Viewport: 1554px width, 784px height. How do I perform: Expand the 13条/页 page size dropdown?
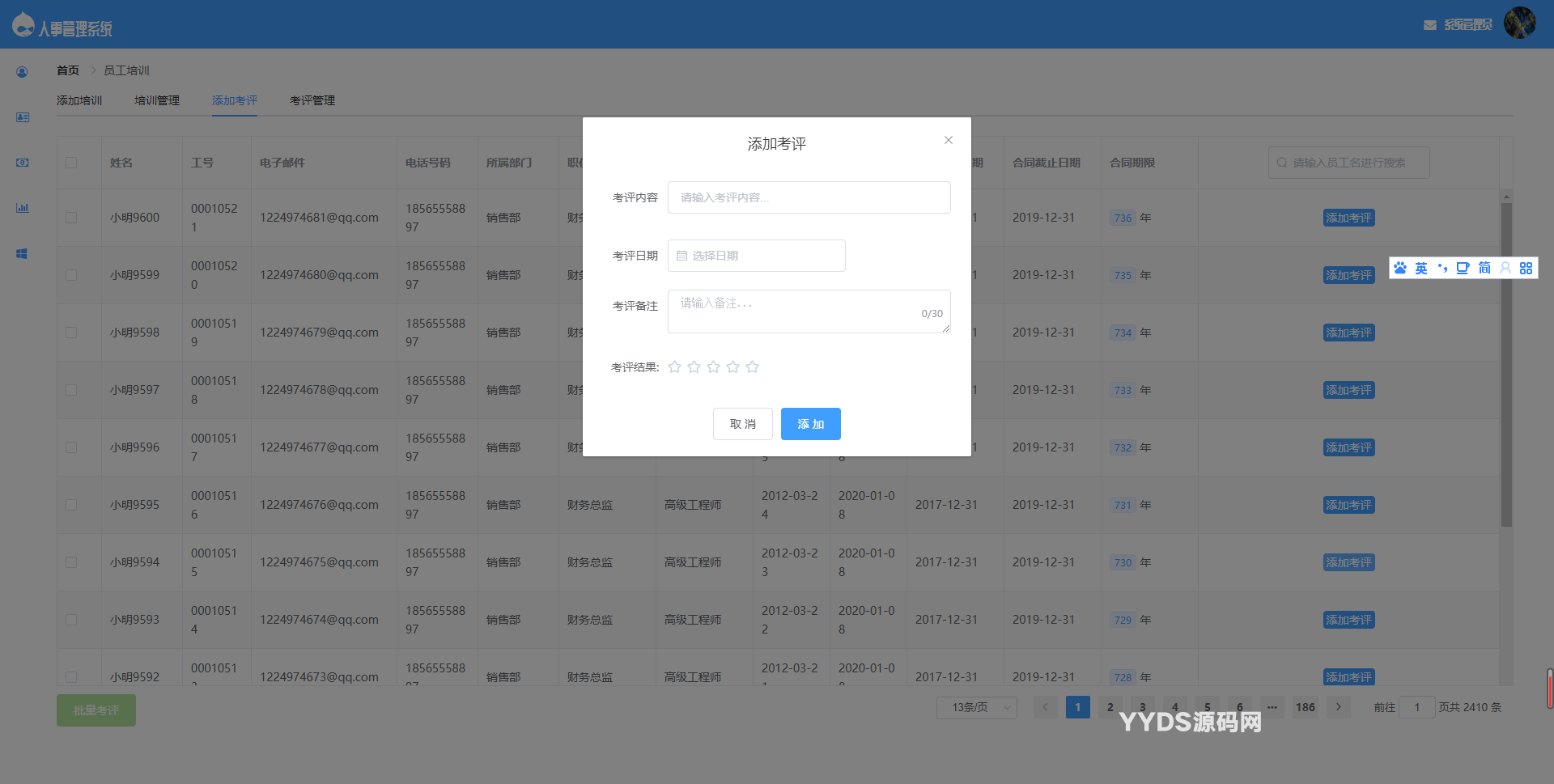(976, 707)
